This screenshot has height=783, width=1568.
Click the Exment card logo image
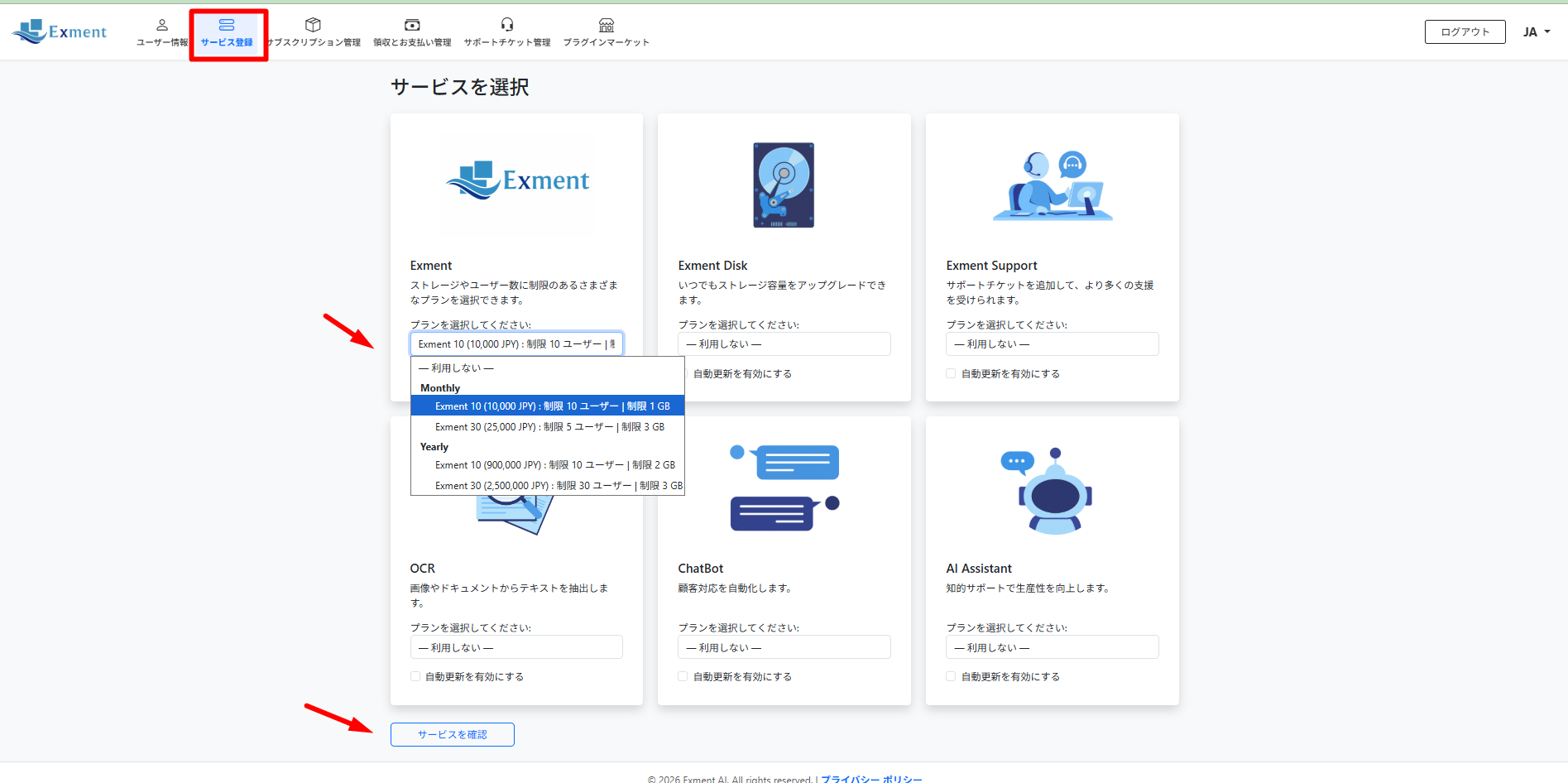coord(517,180)
